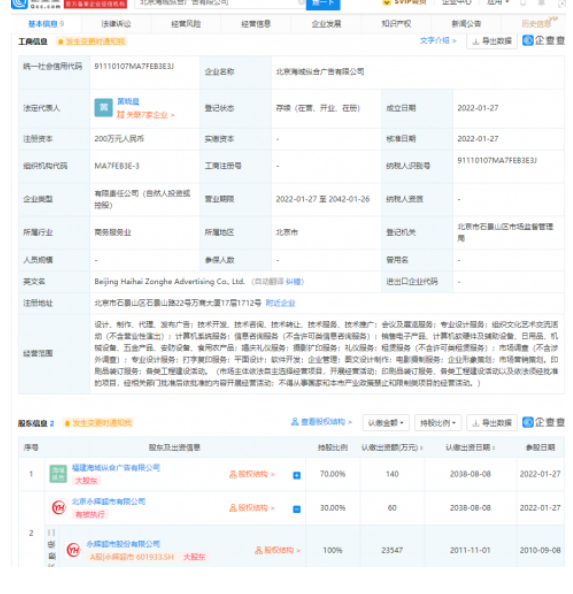Click YH logo of 永辉超市股份有限公司
The image size is (573, 594).
point(73,550)
